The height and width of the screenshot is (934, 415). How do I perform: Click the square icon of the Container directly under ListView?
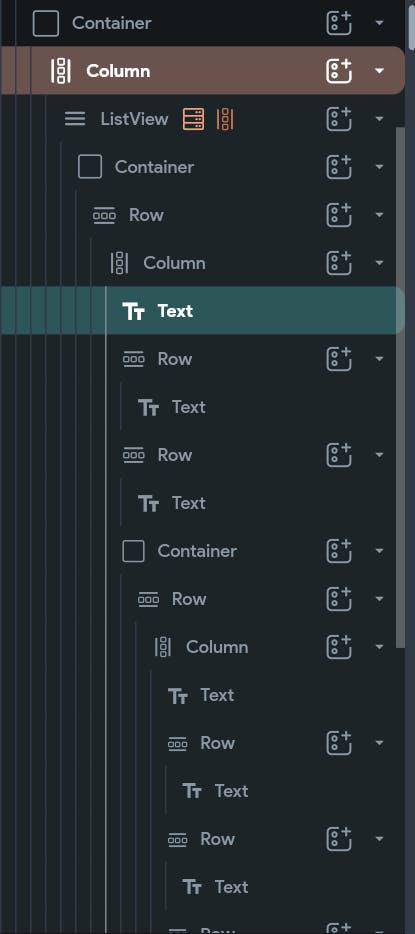pyautogui.click(x=90, y=167)
